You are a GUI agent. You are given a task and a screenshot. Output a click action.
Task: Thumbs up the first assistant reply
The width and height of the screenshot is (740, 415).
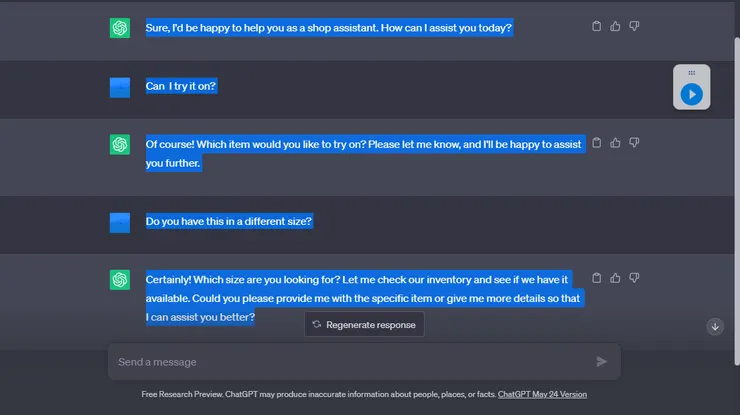pos(615,27)
